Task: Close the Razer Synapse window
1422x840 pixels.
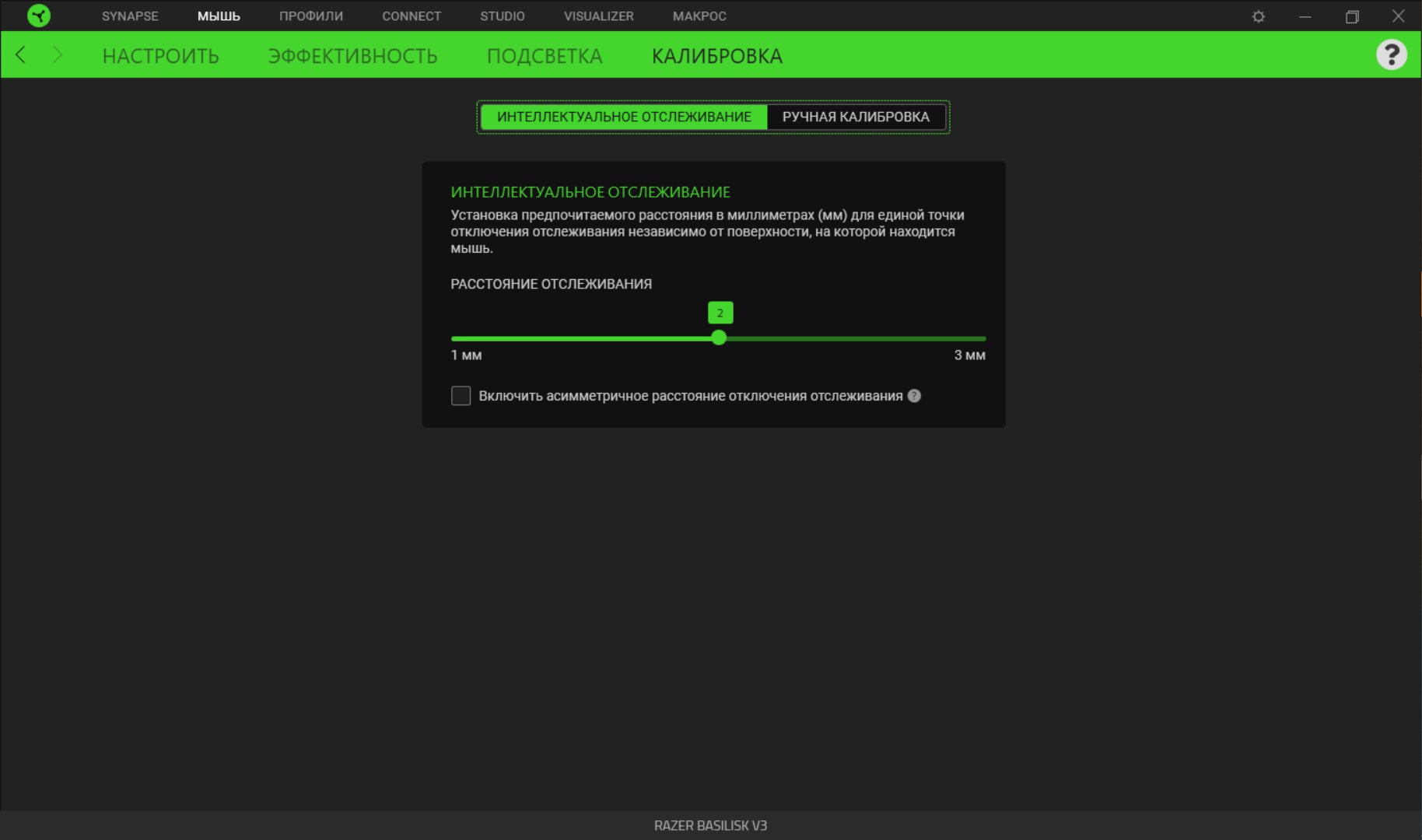Action: pos(1398,16)
